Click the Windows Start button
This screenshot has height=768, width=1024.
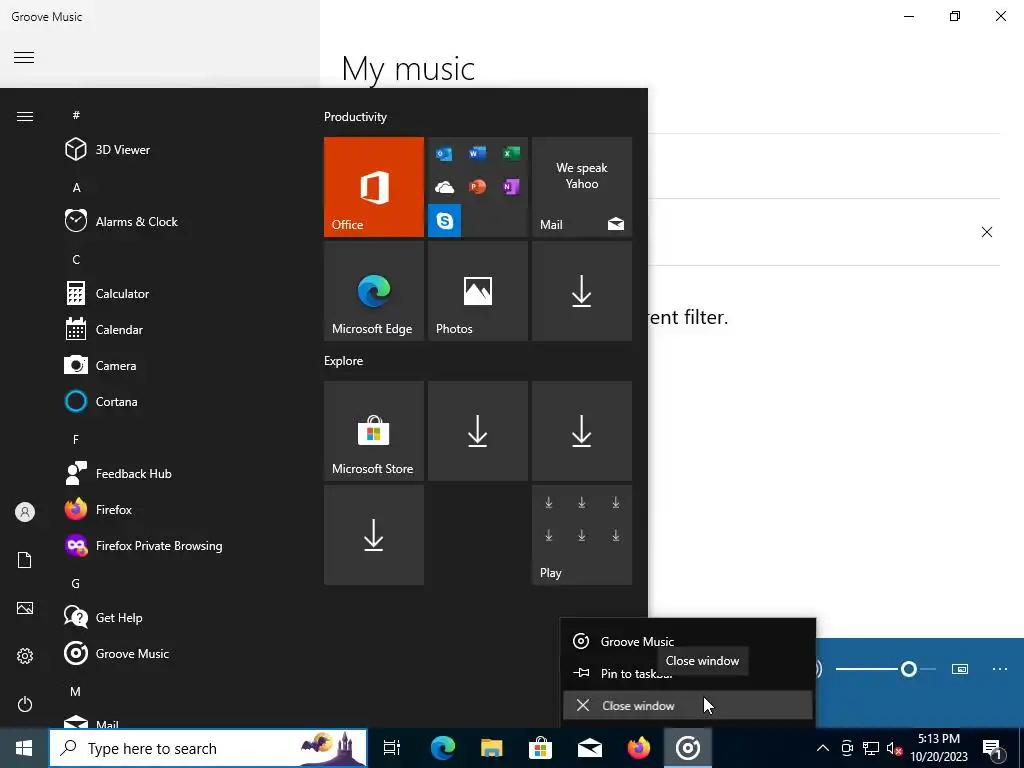coord(24,748)
